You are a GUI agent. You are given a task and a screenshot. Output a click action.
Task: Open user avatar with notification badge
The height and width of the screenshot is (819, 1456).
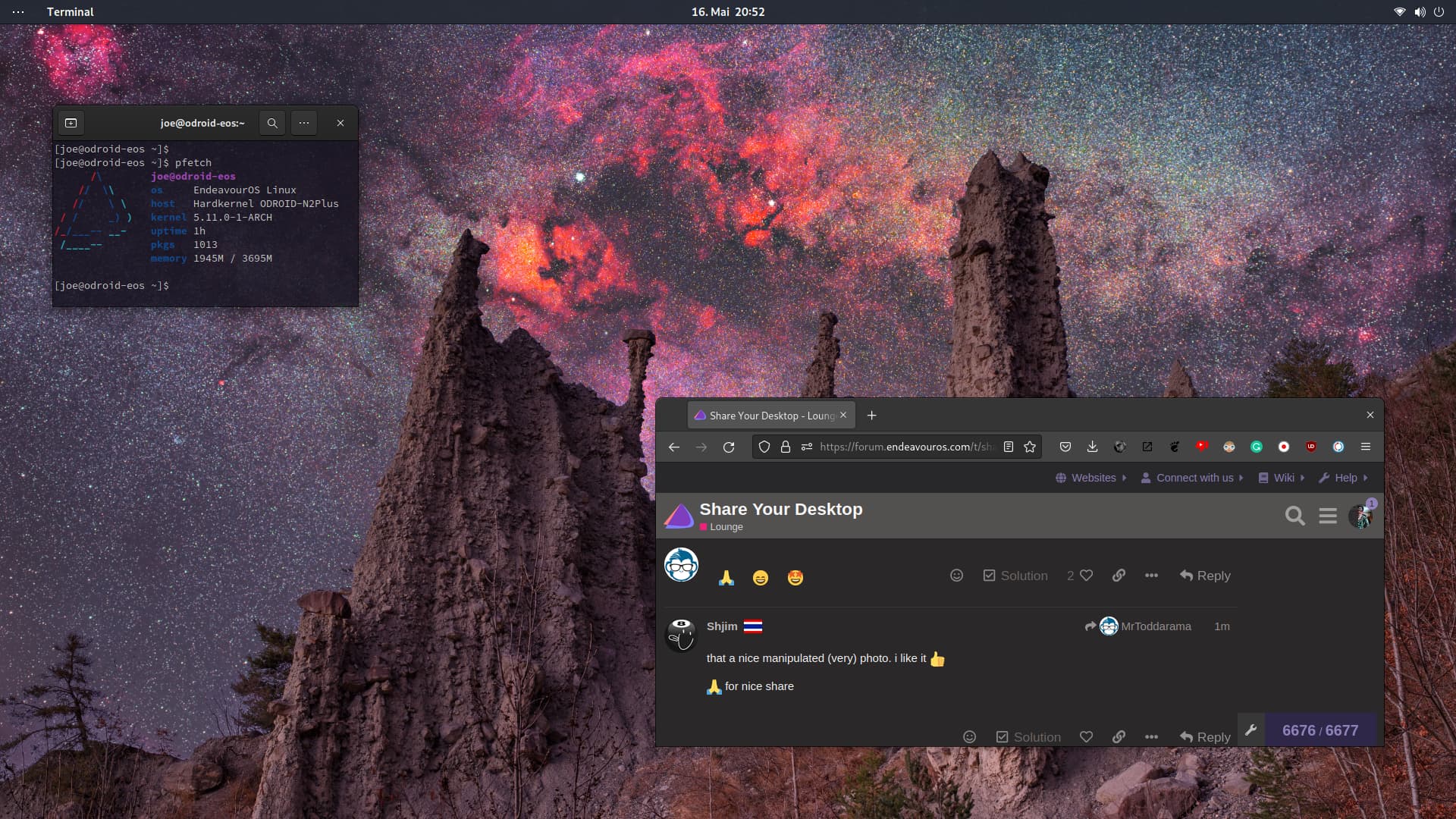click(1361, 516)
